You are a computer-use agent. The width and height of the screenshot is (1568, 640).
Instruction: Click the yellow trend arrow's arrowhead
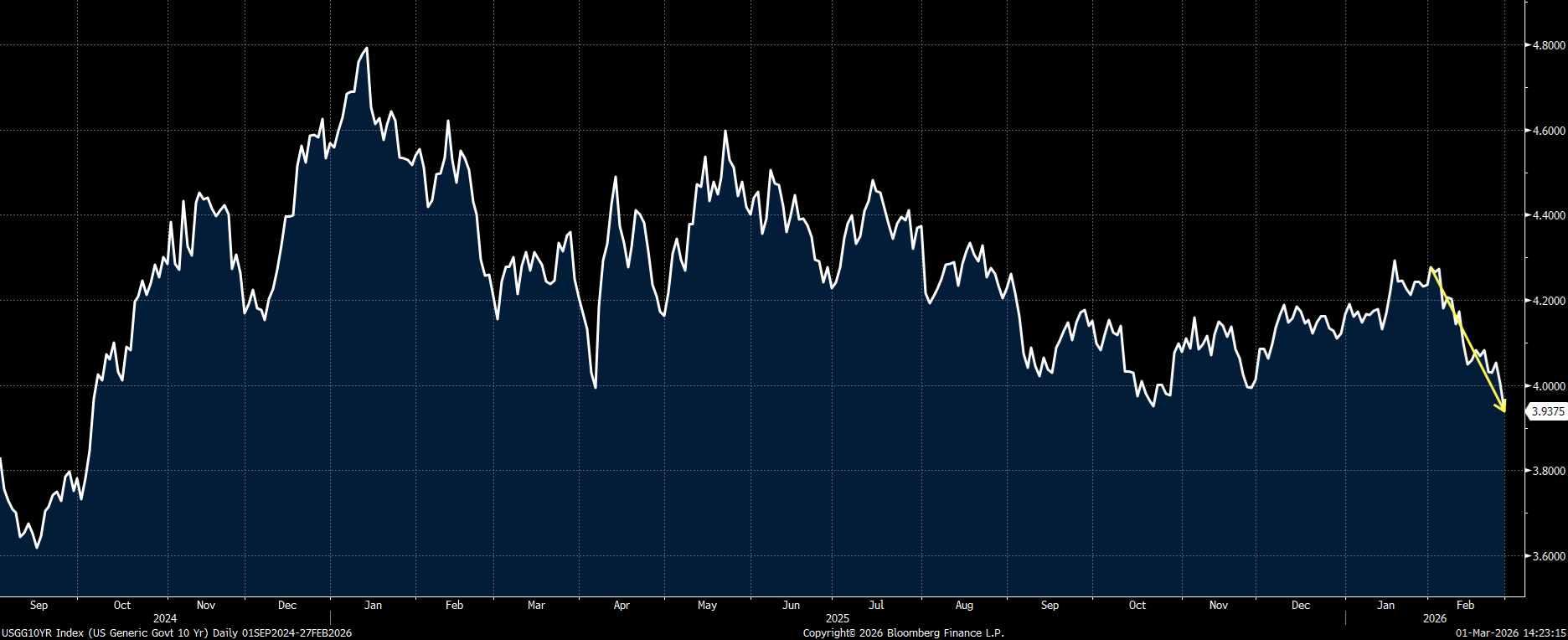coord(1502,408)
